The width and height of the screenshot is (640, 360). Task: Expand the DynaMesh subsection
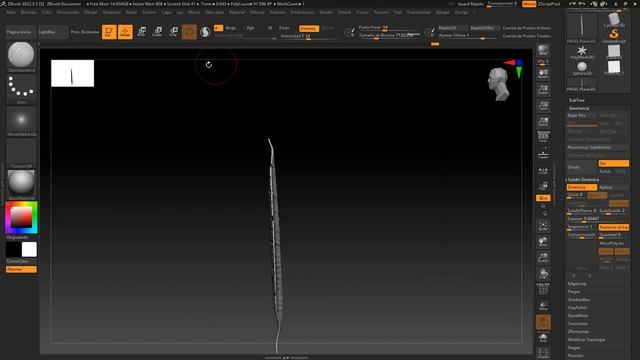click(578, 316)
